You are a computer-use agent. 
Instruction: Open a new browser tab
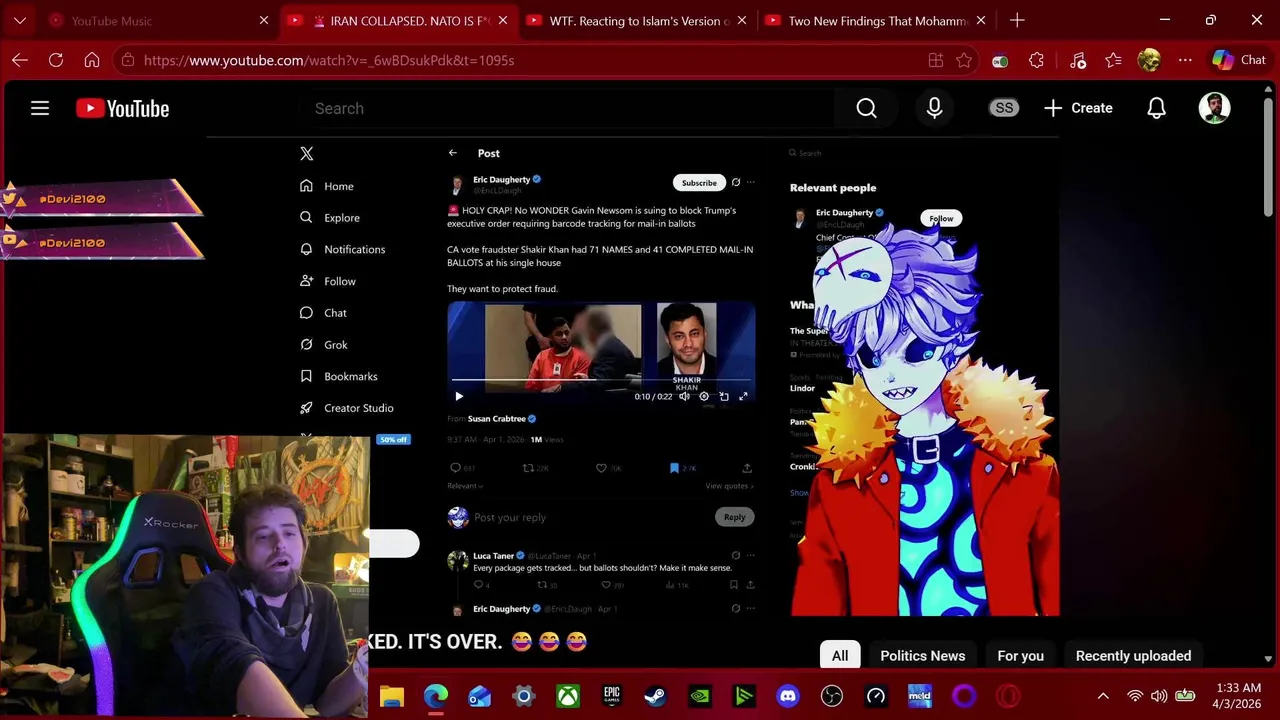1017,20
